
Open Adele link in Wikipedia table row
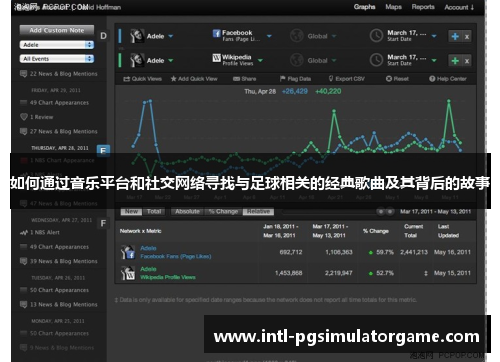(x=148, y=269)
